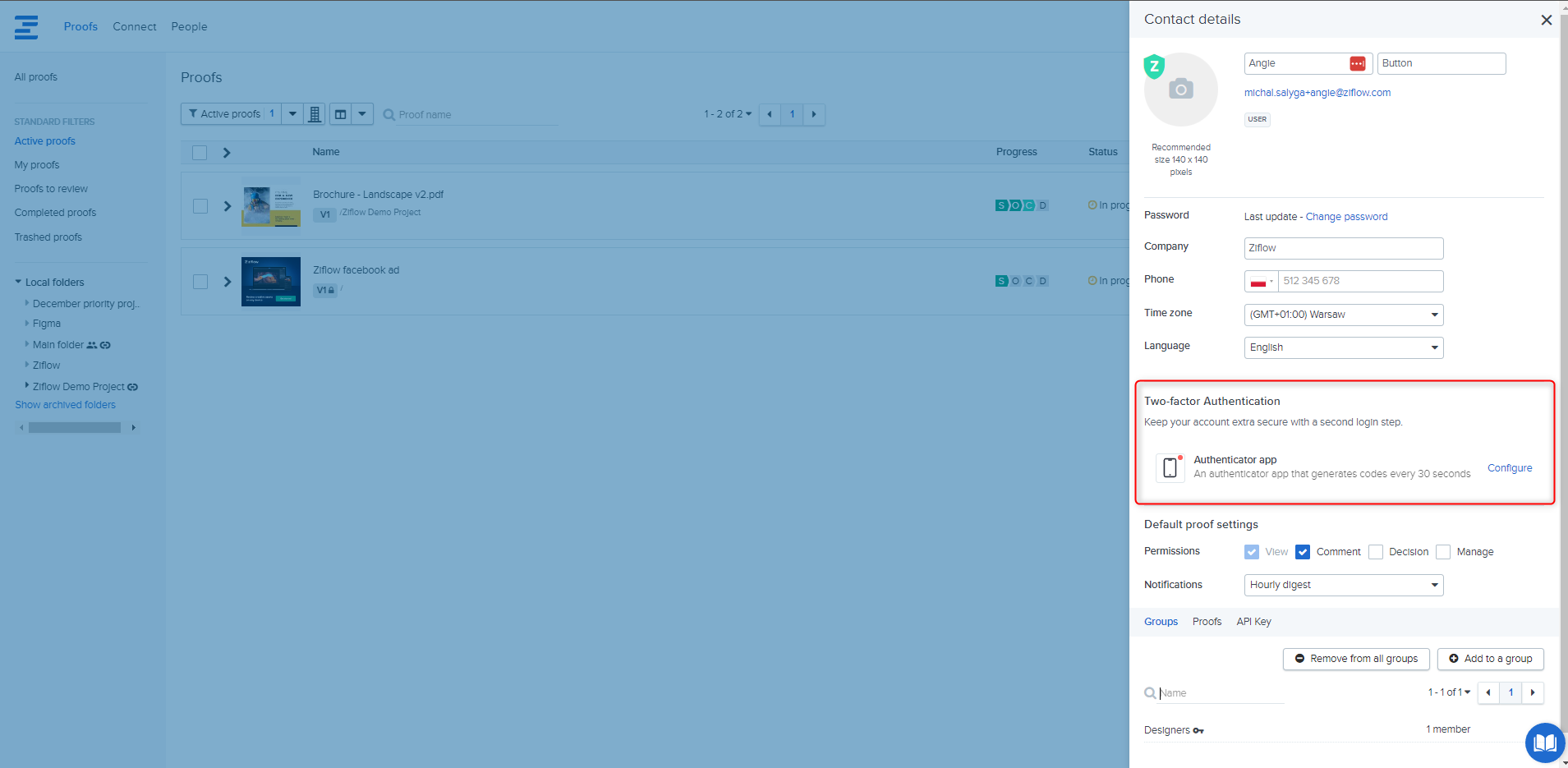Screen dimensions: 1568x768
Task: Click the Brochure Landscape proof thumbnail
Action: [x=271, y=206]
